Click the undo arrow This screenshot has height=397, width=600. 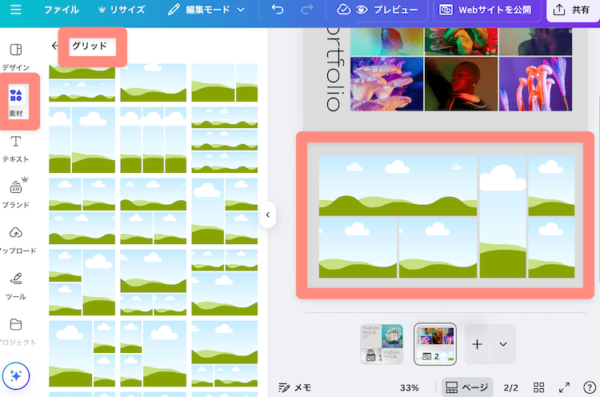point(277,9)
